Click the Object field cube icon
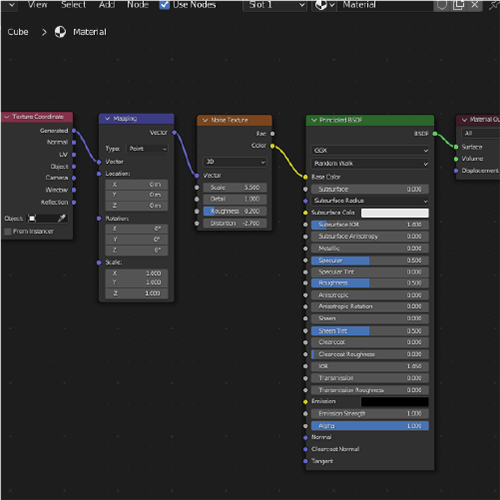The width and height of the screenshot is (500, 500). point(32,218)
